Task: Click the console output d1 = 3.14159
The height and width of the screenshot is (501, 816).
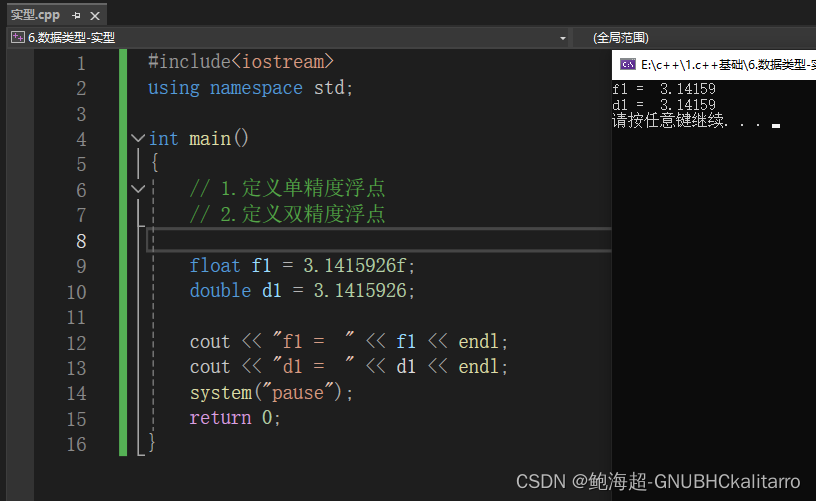Action: [664, 105]
